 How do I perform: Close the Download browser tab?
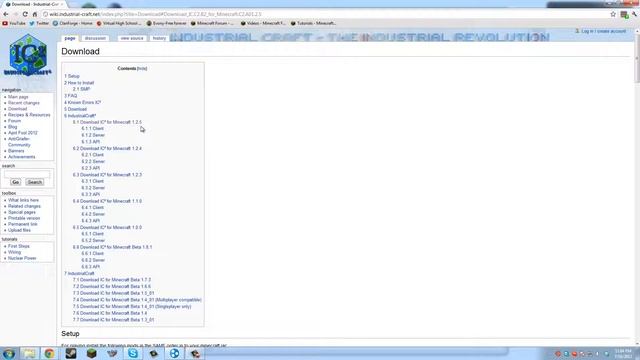point(62,4)
